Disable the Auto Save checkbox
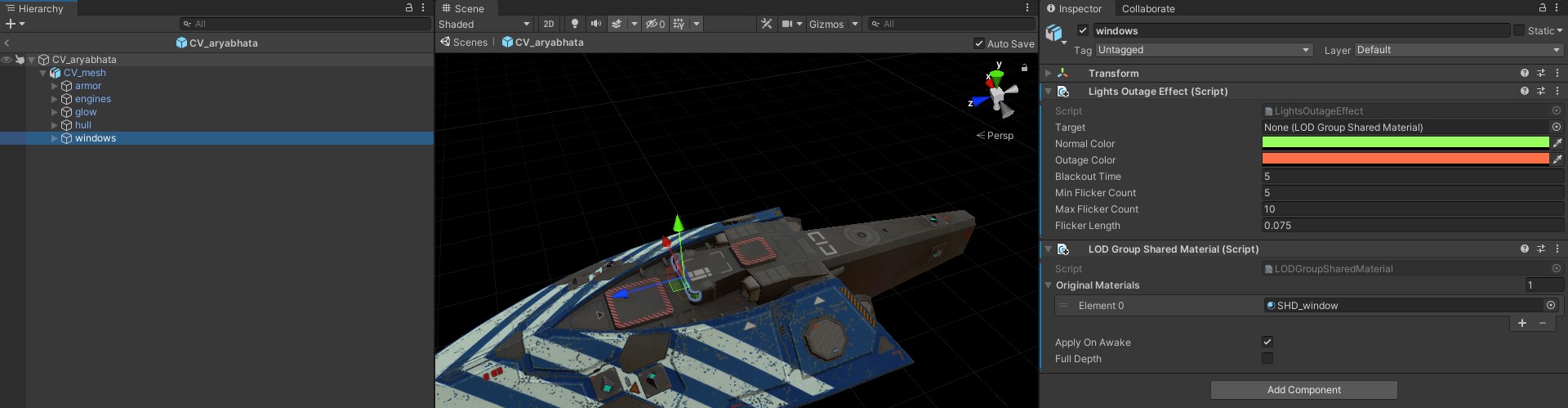The image size is (1568, 408). click(978, 43)
